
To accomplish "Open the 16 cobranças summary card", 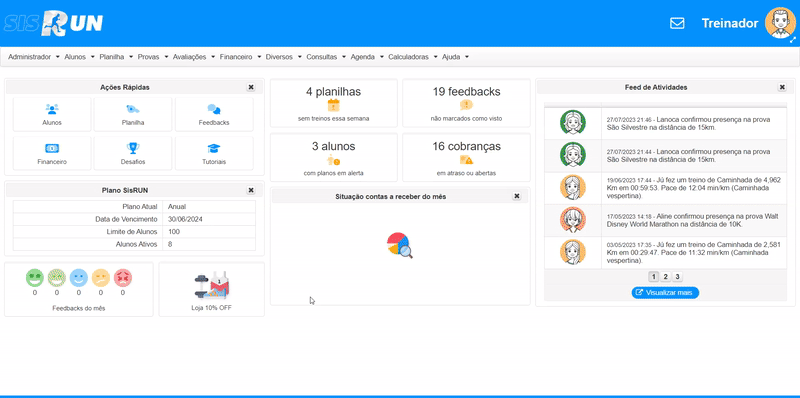I will (466, 158).
